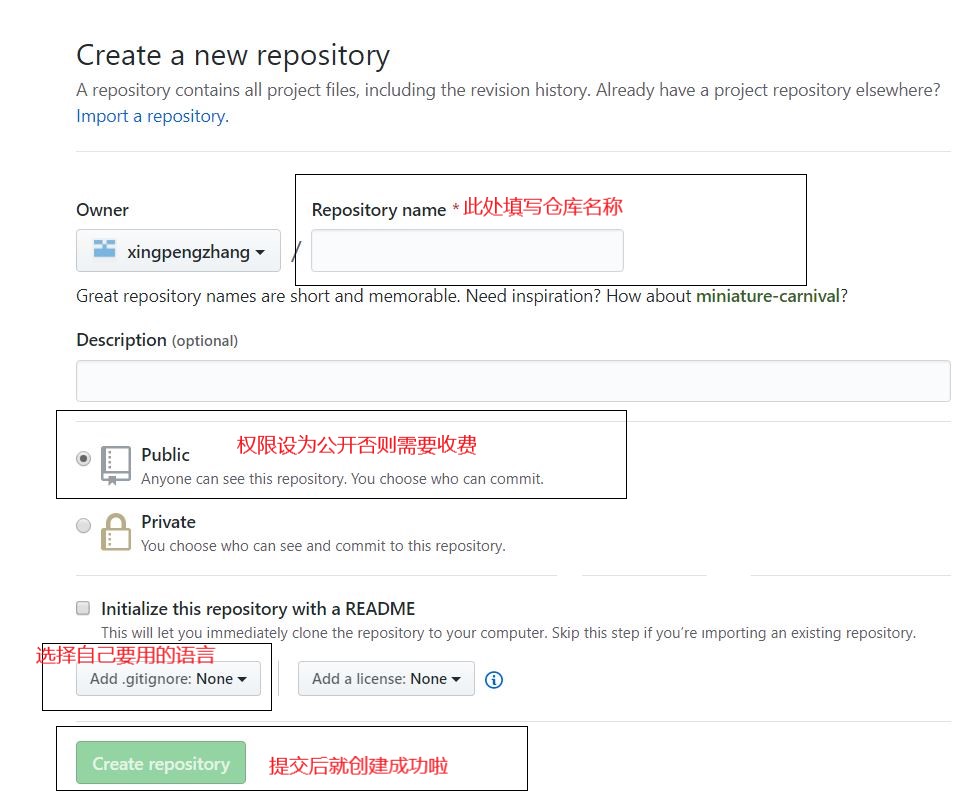Enable Initialize this repository with a README
Viewport: 980px width, 798px height.
(83, 608)
